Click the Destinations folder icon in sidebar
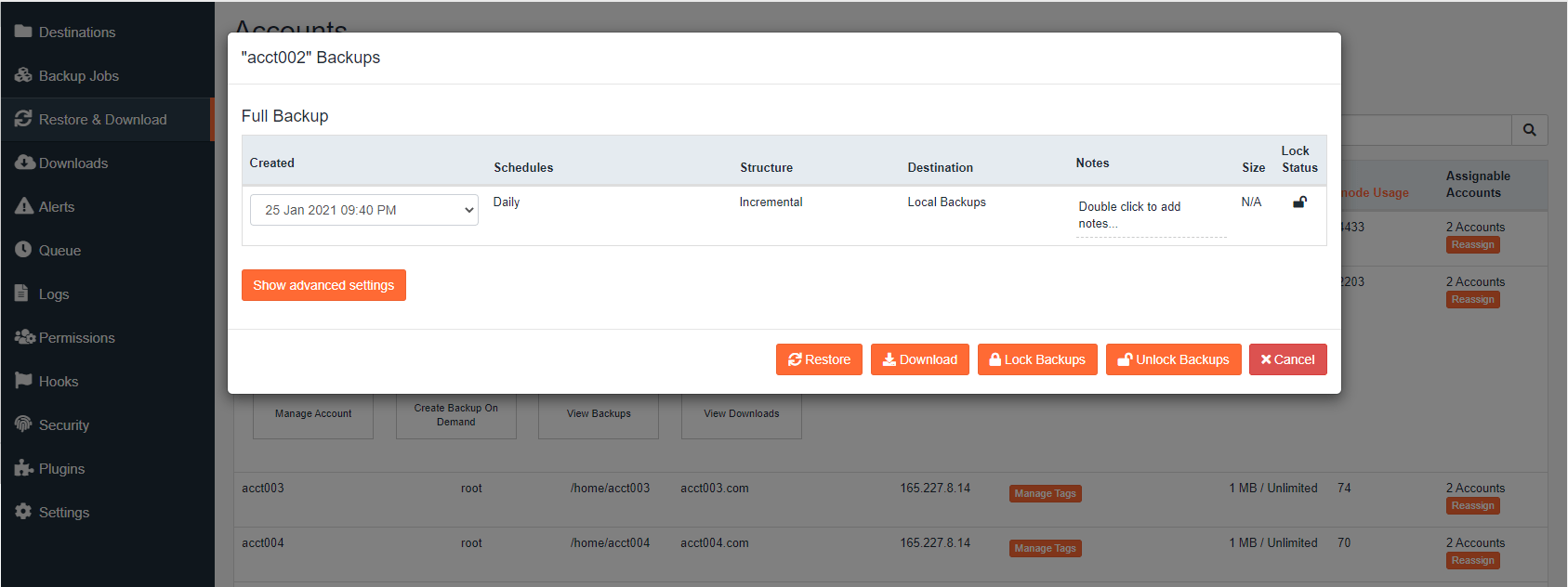Viewport: 1568px width, 587px height. pyautogui.click(x=23, y=32)
